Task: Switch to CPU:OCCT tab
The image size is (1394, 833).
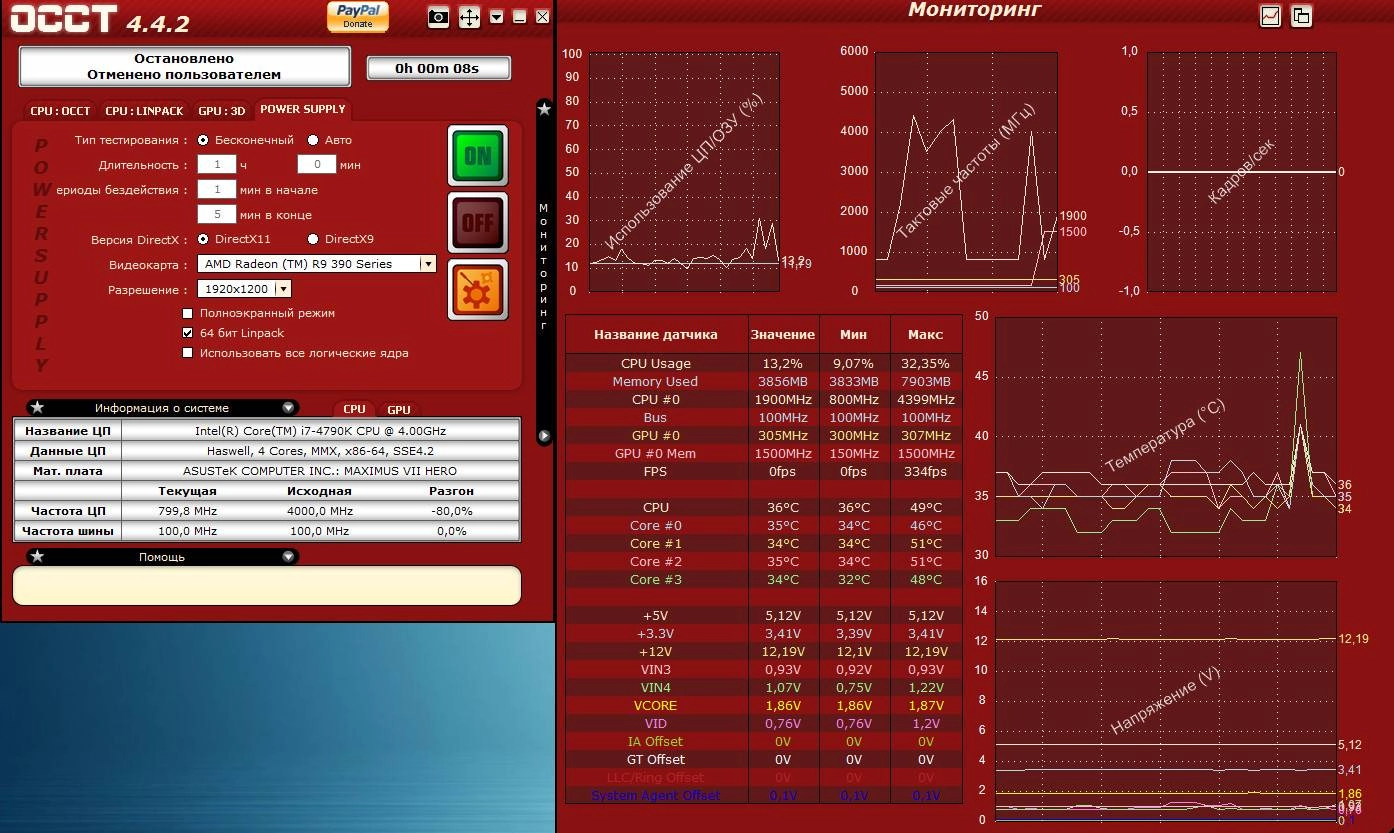Action: click(x=60, y=111)
